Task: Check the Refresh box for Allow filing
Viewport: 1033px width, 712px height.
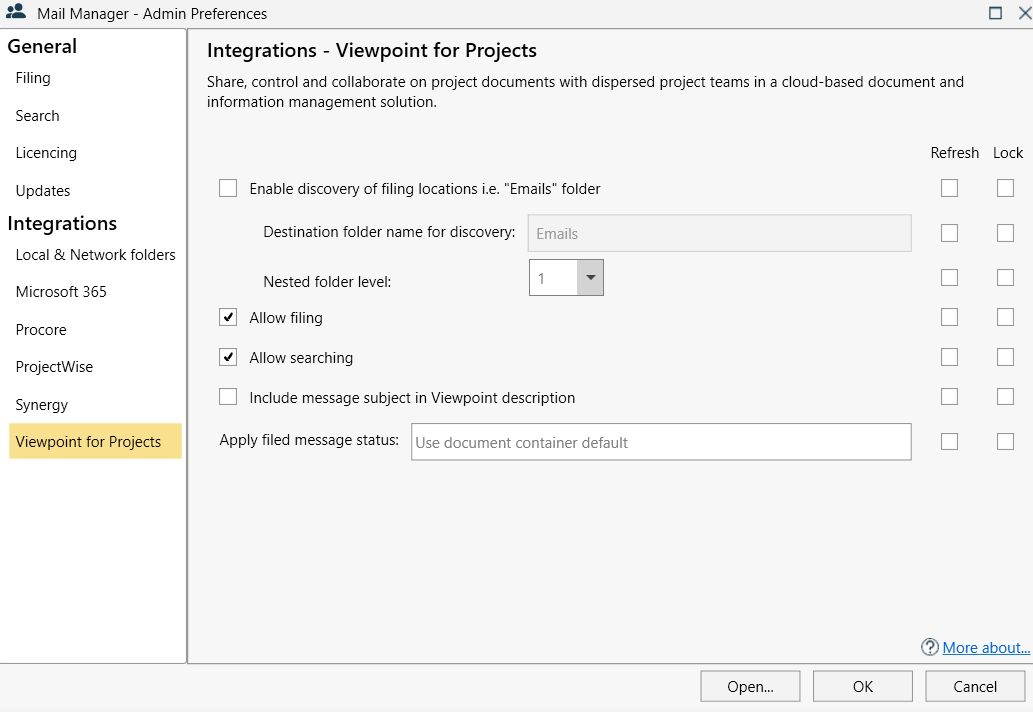Action: (x=949, y=317)
